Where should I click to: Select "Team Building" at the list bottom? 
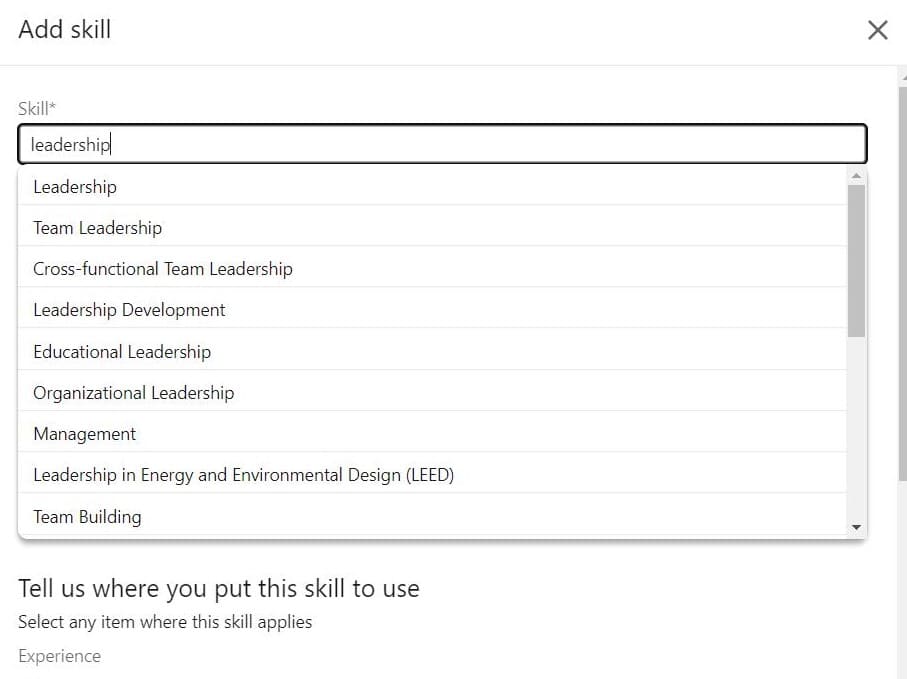pyautogui.click(x=86, y=516)
